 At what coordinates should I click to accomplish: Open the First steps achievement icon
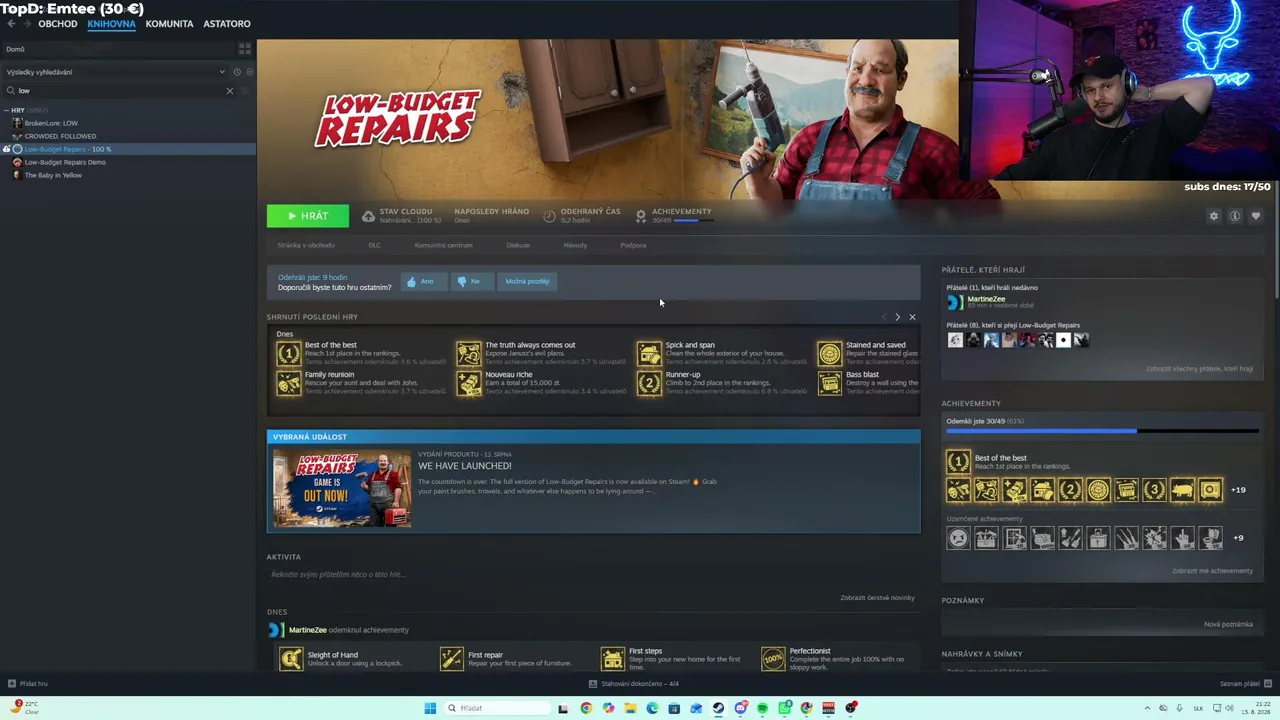(613, 658)
